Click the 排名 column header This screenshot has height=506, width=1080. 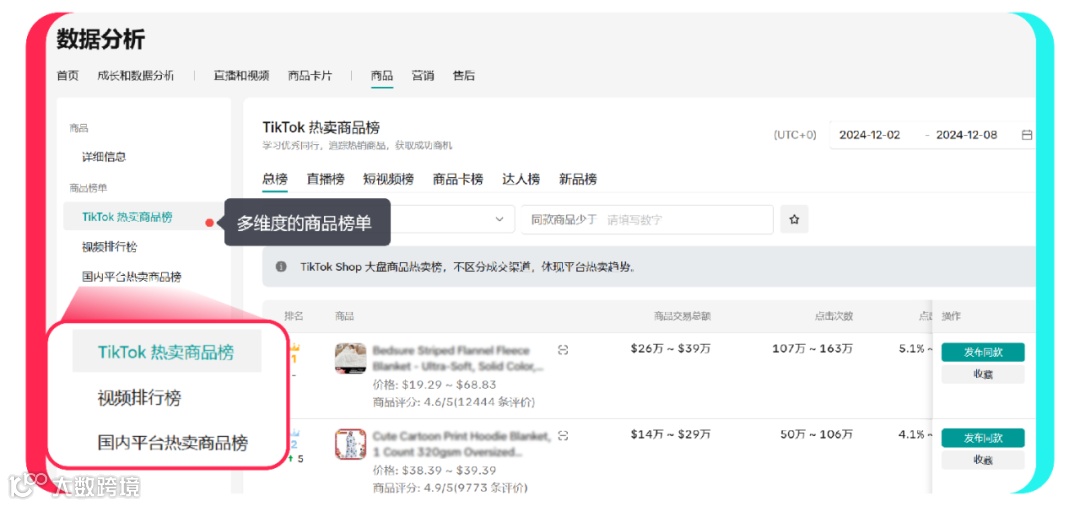click(294, 317)
